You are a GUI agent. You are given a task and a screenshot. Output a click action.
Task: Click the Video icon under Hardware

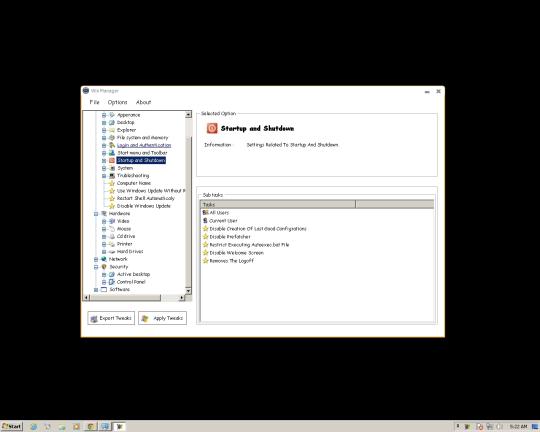(x=112, y=221)
